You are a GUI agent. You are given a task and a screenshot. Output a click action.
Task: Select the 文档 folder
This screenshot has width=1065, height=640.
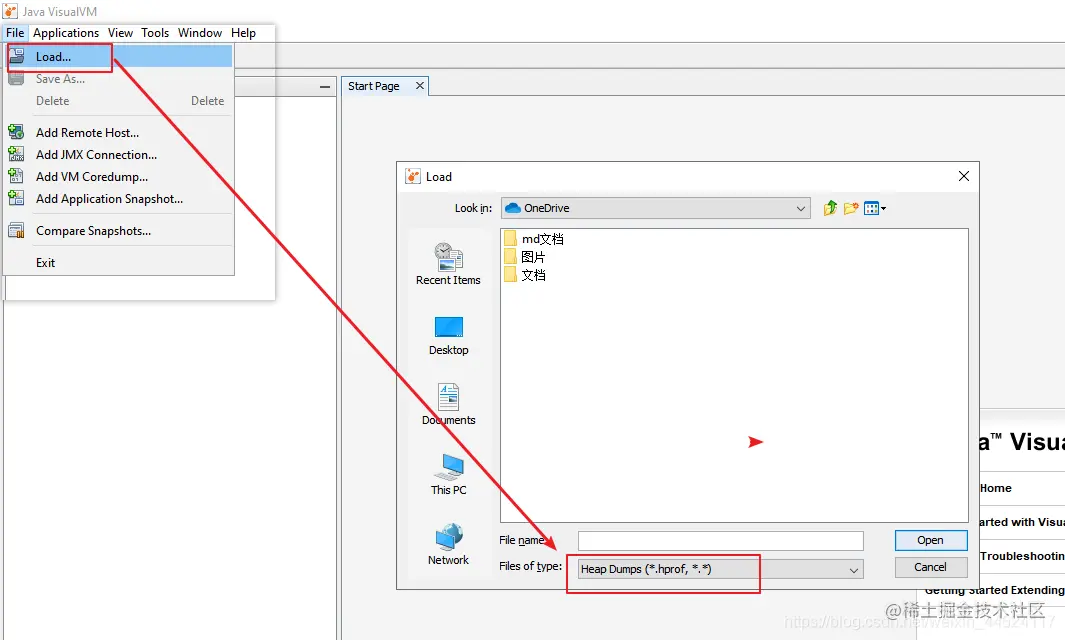click(x=525, y=275)
